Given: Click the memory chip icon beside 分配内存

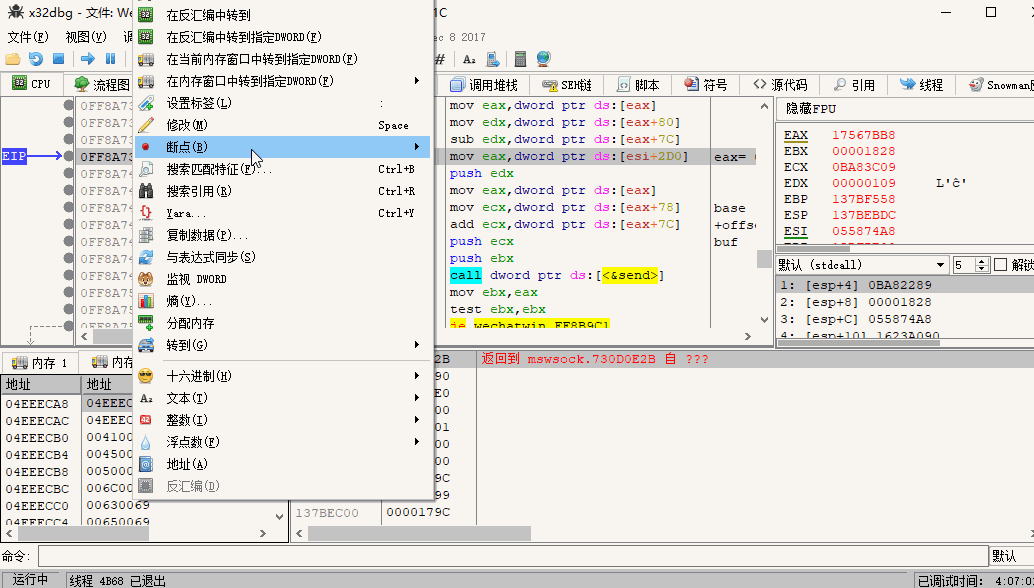Looking at the screenshot, I should coord(146,323).
